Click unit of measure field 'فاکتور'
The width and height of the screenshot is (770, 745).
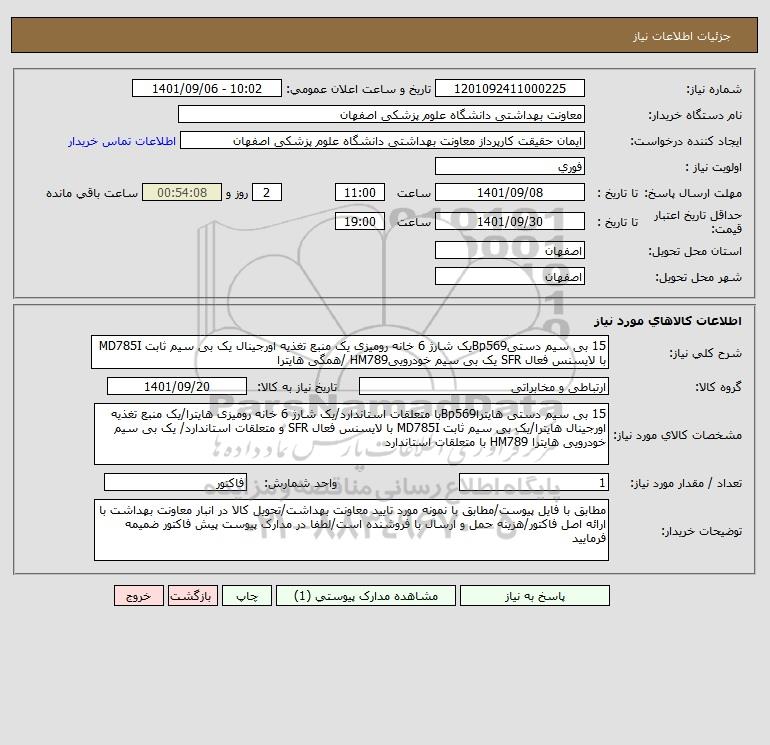175,483
